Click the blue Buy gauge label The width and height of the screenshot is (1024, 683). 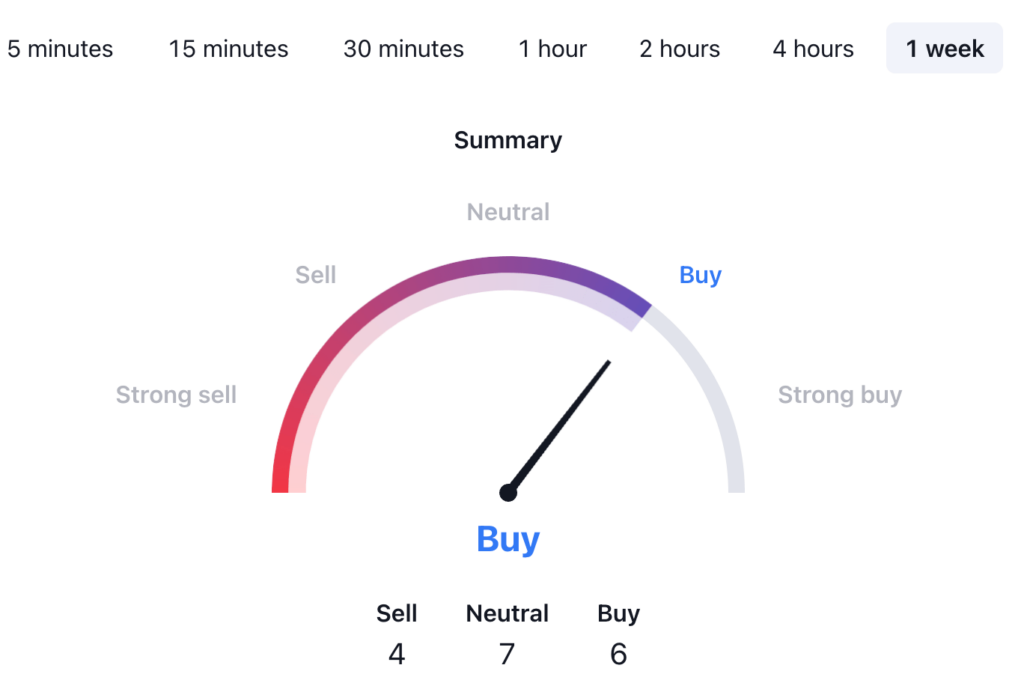pos(700,275)
